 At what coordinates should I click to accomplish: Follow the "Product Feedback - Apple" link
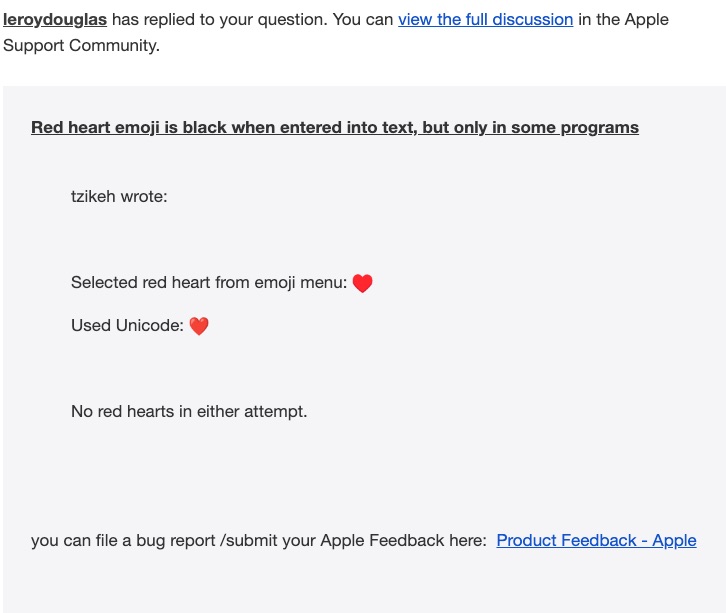pos(596,540)
